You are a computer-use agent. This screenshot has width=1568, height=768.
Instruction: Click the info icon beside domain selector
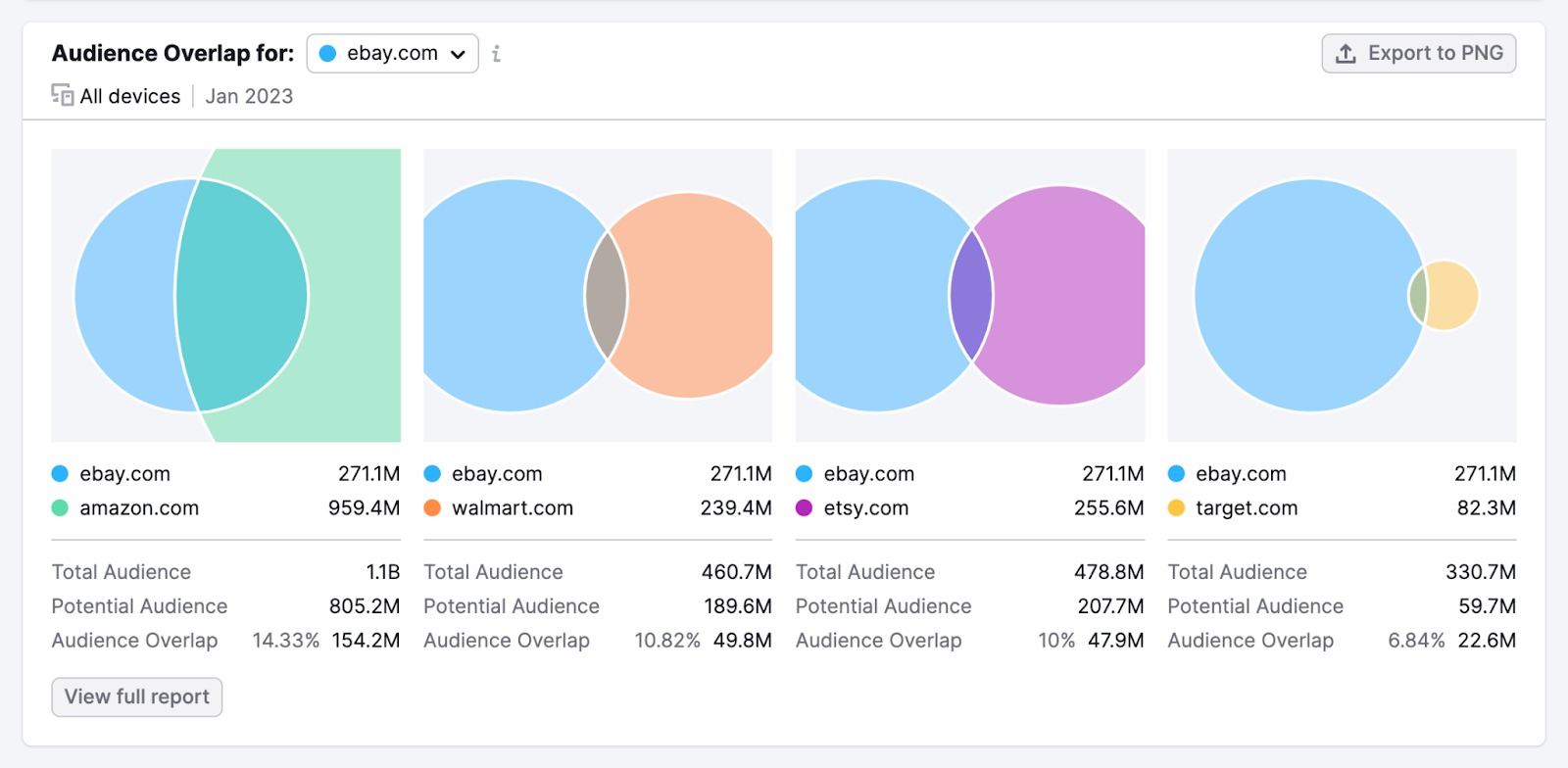pos(496,54)
